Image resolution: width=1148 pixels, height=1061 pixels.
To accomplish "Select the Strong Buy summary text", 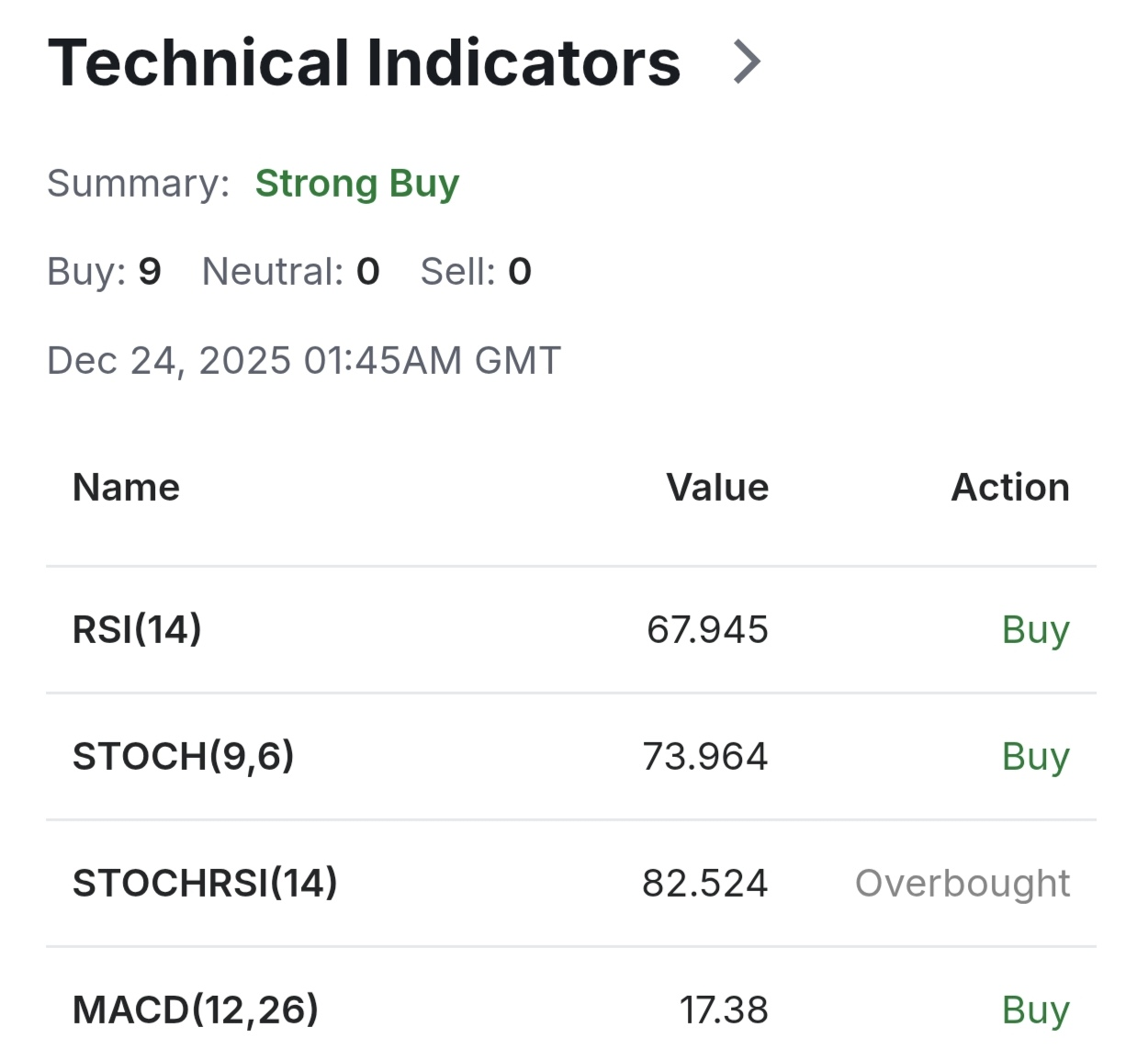I will (357, 184).
